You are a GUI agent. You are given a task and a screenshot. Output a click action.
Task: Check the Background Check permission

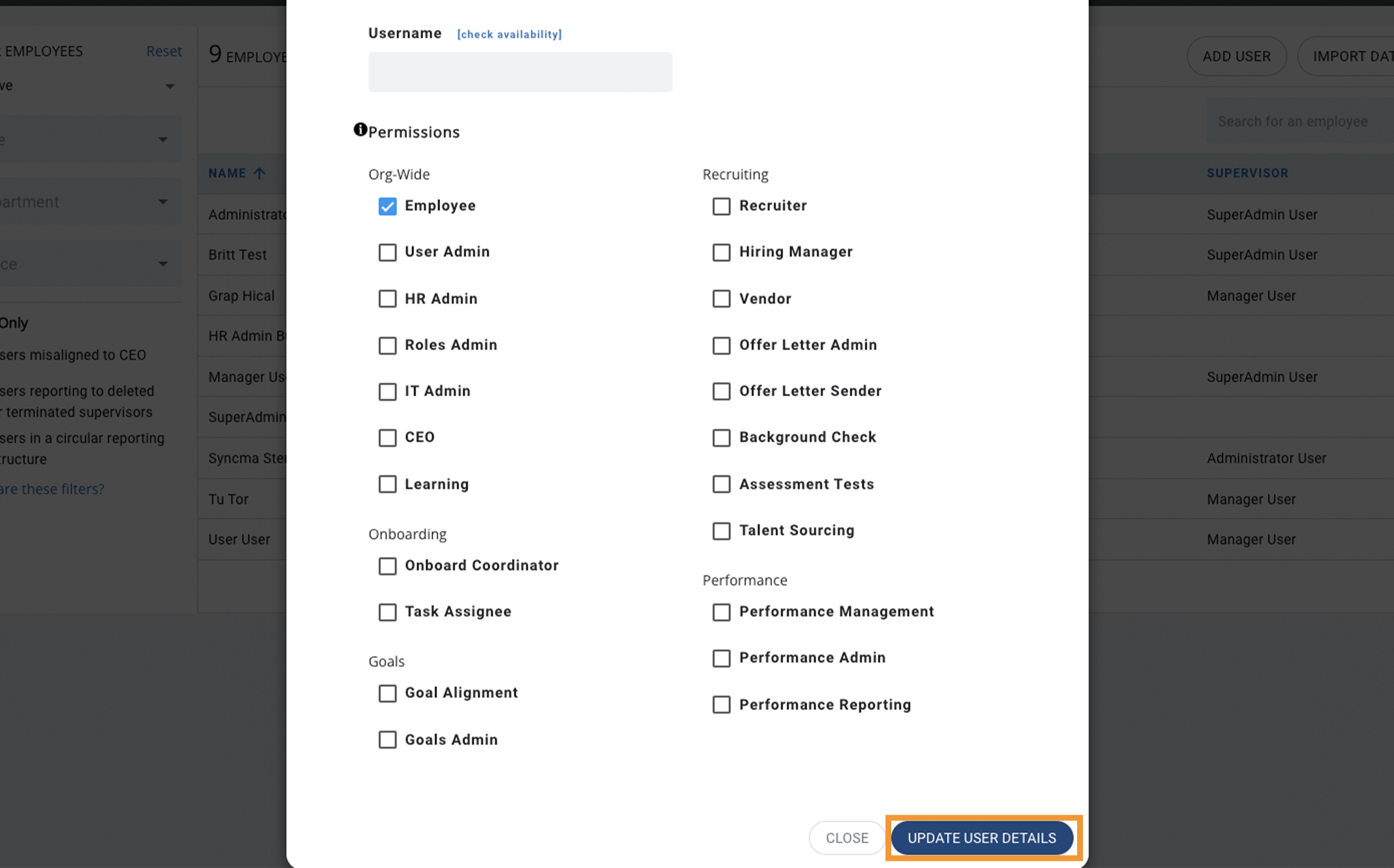click(721, 438)
